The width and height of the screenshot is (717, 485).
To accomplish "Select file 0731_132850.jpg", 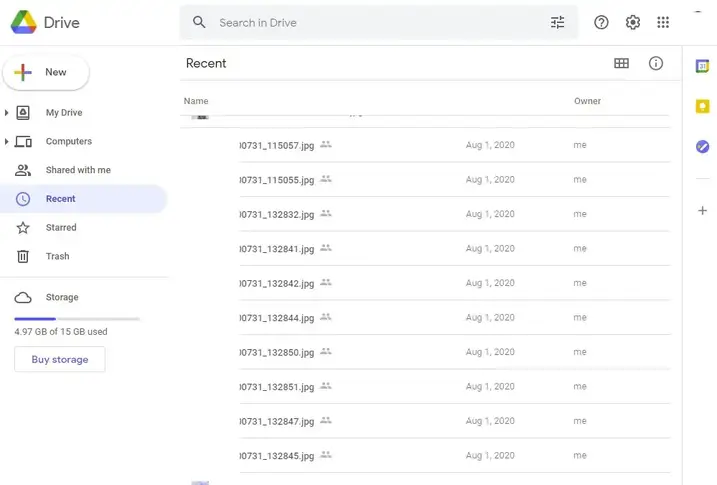I will [x=277, y=352].
